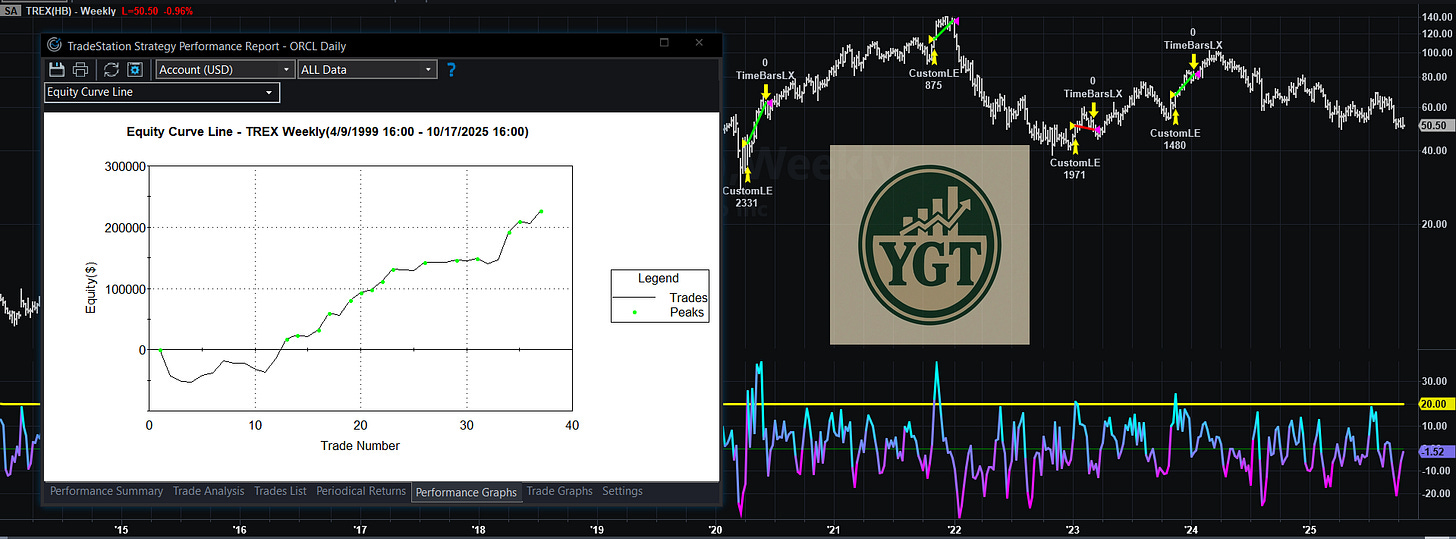Click the Trades legend entry

click(x=688, y=297)
